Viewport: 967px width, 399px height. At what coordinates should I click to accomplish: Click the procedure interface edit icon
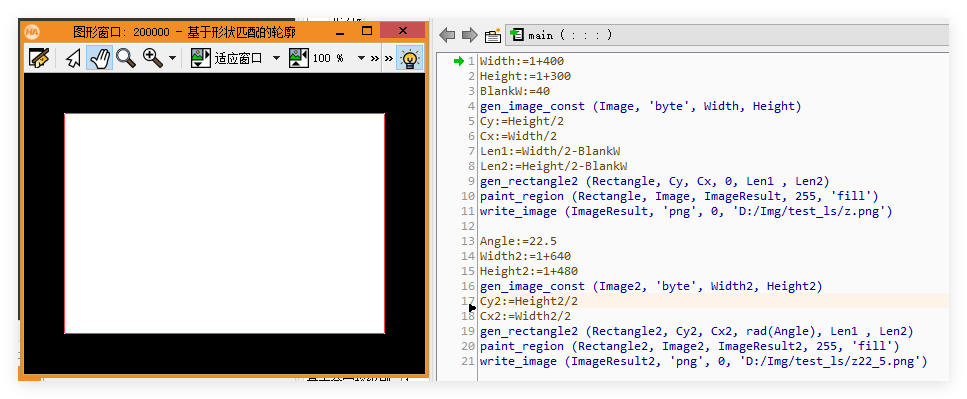(492, 35)
